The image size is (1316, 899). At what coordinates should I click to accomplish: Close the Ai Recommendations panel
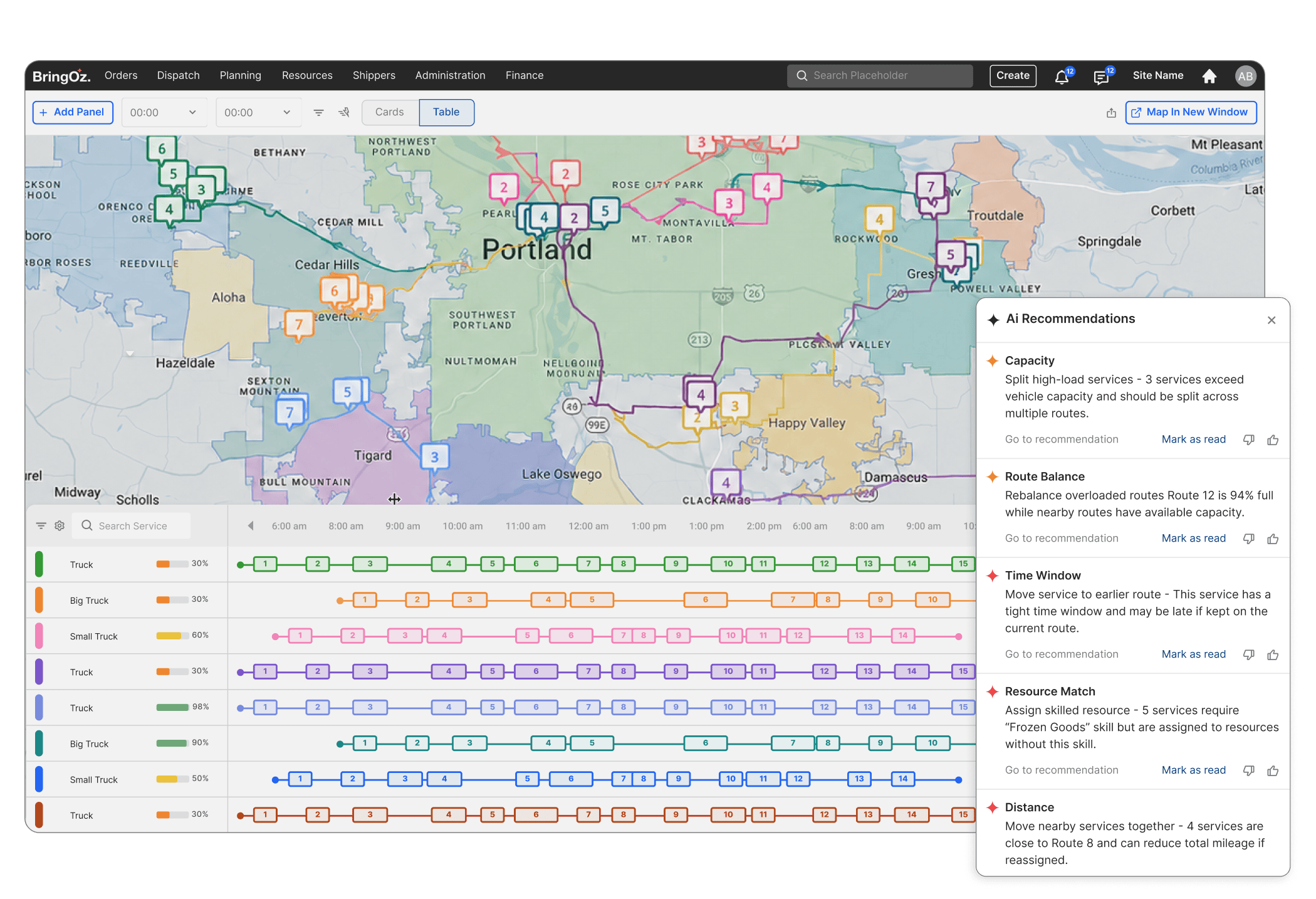click(1272, 320)
